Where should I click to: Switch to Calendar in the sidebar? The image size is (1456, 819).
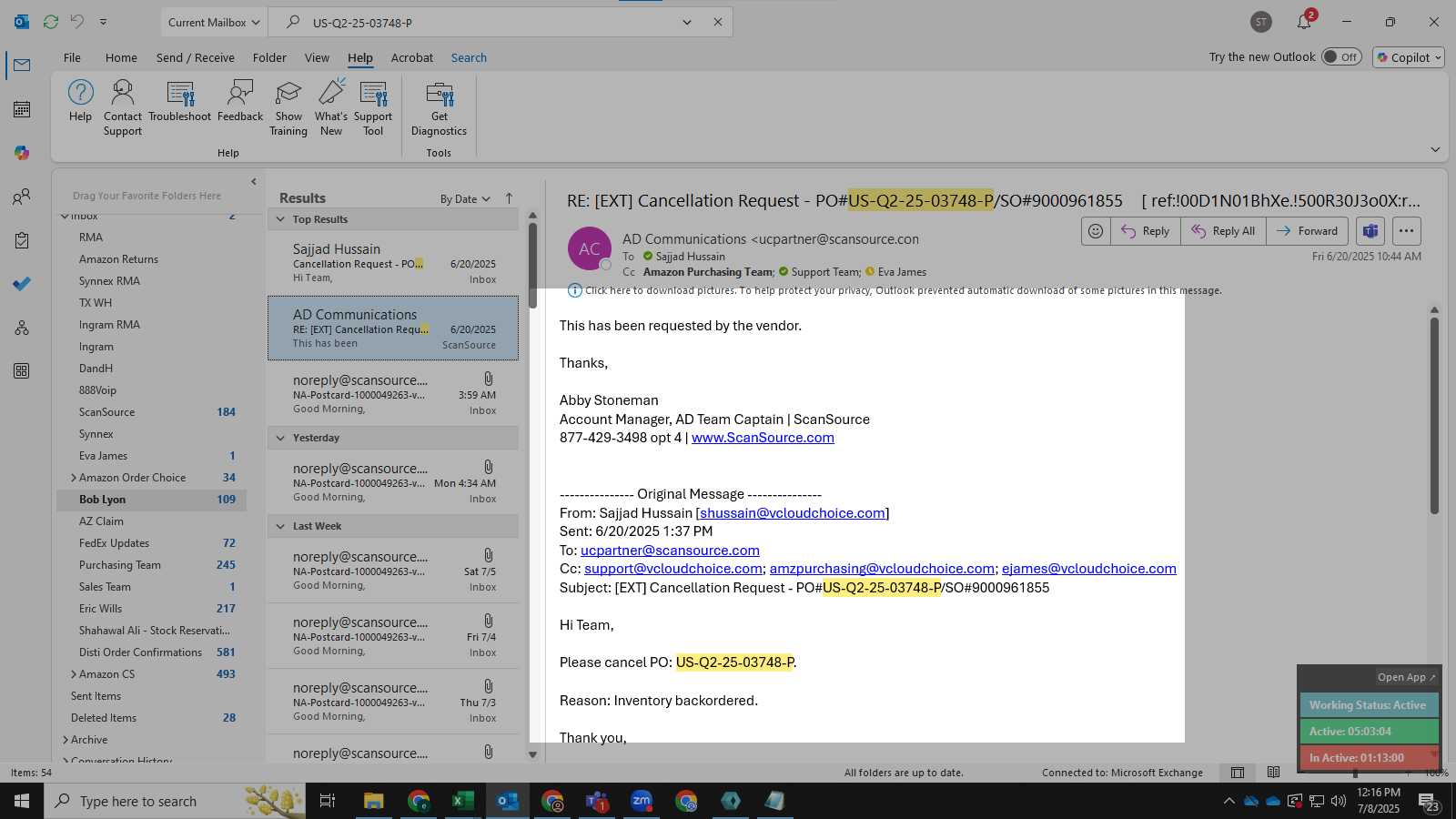coord(22,109)
